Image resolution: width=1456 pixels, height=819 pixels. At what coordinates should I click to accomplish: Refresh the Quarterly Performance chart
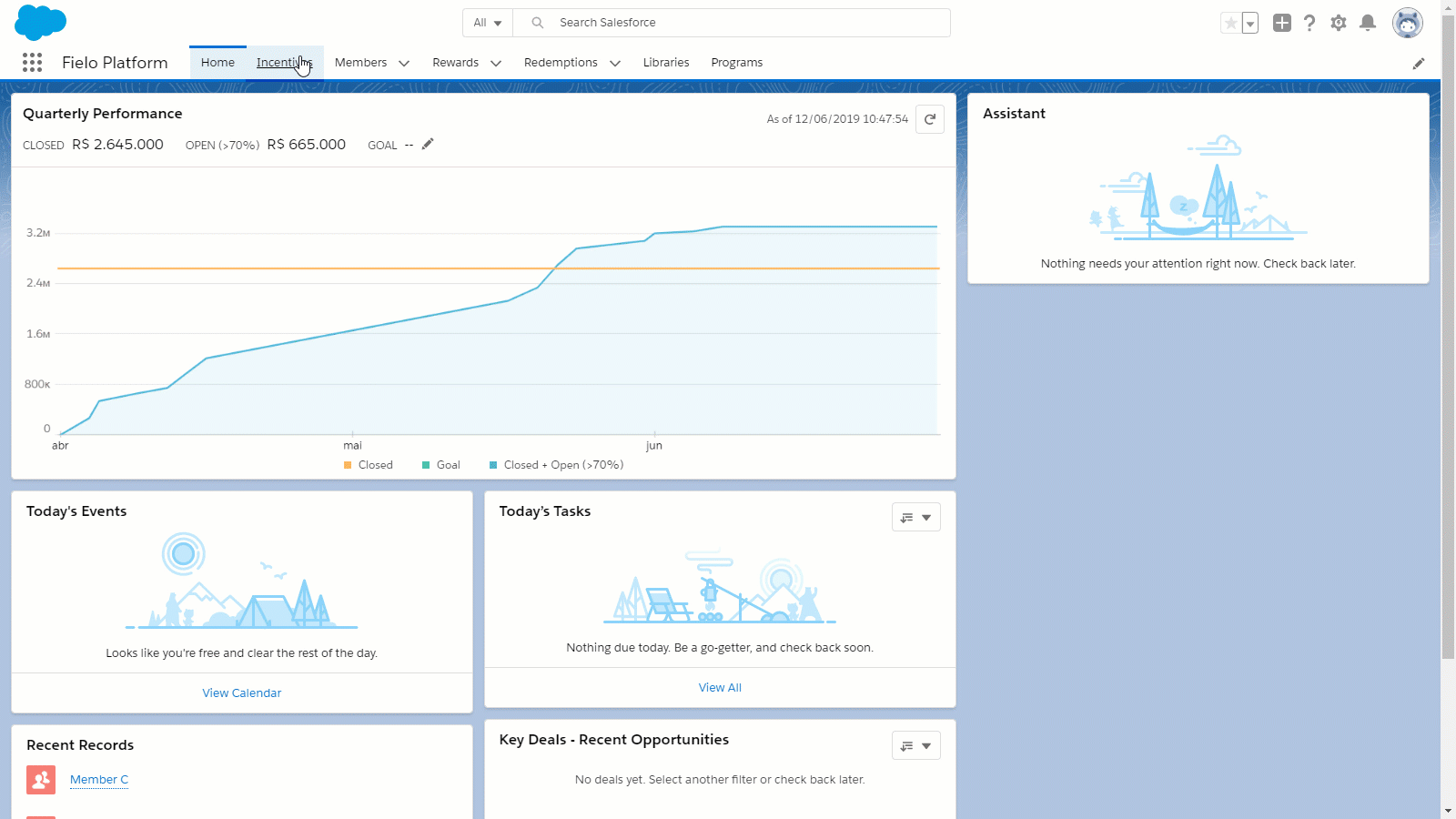[x=930, y=119]
